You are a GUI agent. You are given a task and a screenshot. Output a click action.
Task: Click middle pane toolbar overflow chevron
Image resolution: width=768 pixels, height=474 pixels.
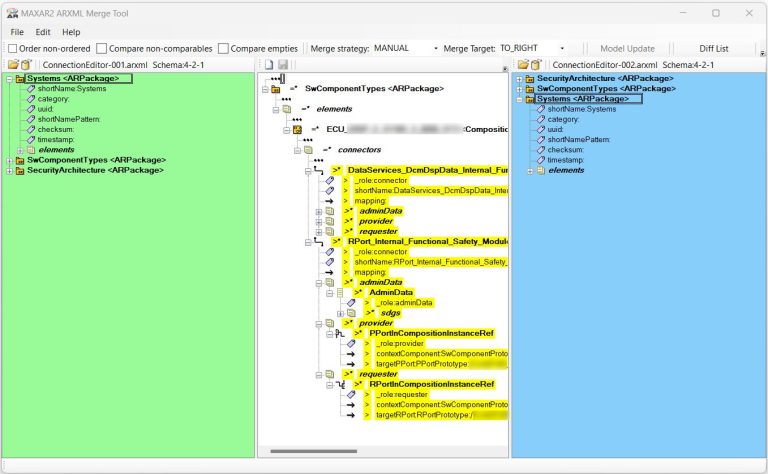[505, 69]
